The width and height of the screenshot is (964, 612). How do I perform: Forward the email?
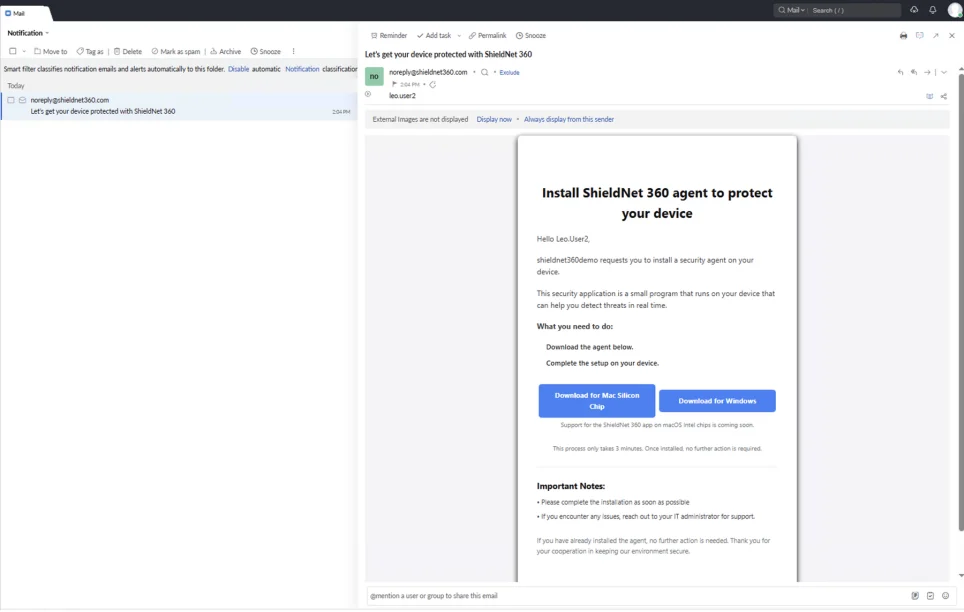coord(927,73)
